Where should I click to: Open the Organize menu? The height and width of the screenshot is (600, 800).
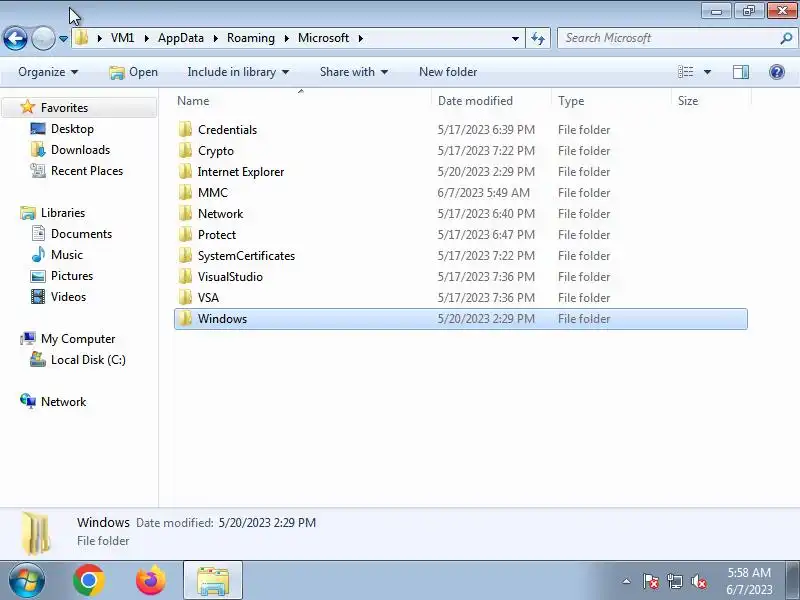(48, 72)
